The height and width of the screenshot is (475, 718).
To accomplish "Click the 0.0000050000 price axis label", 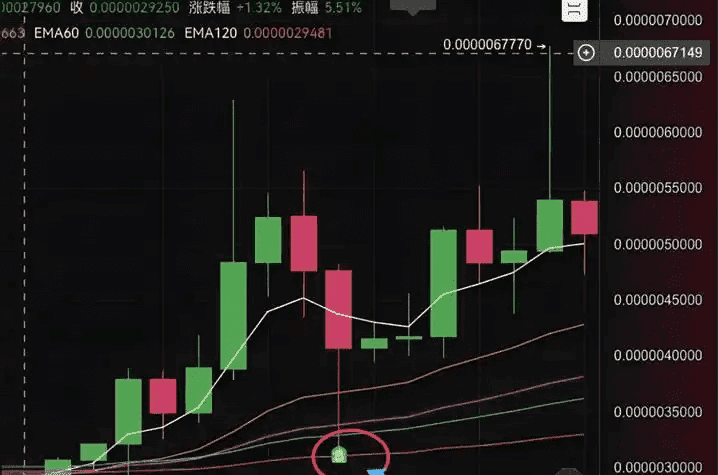I will [658, 244].
